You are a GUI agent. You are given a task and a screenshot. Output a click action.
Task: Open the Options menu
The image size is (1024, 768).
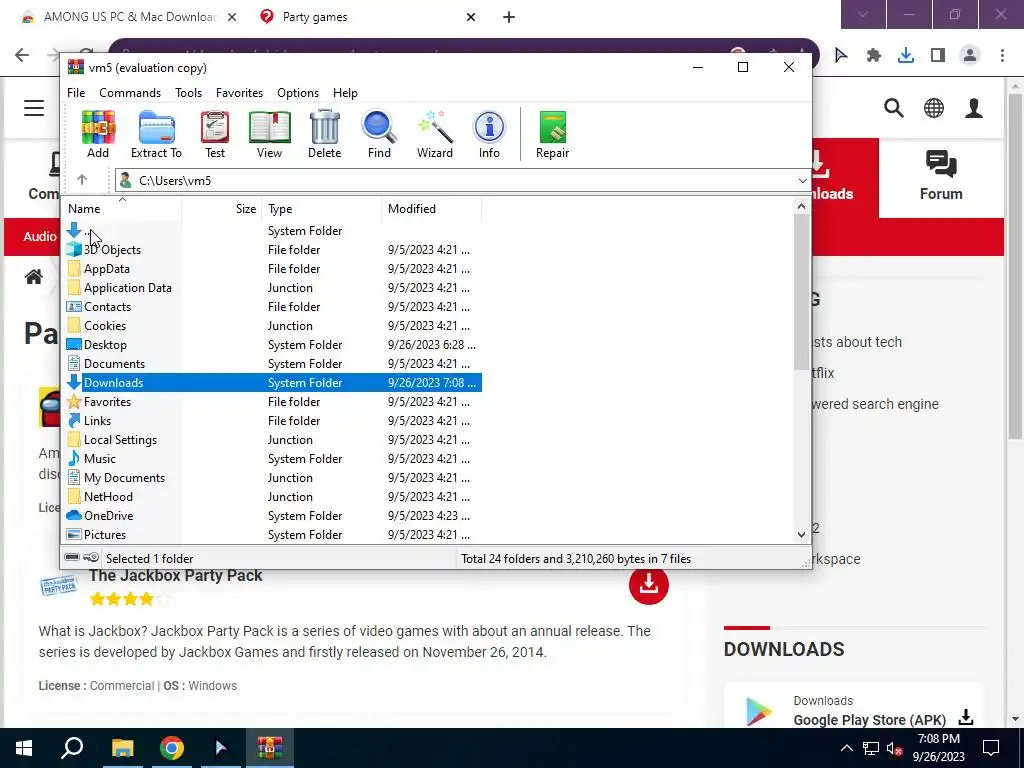(x=298, y=93)
